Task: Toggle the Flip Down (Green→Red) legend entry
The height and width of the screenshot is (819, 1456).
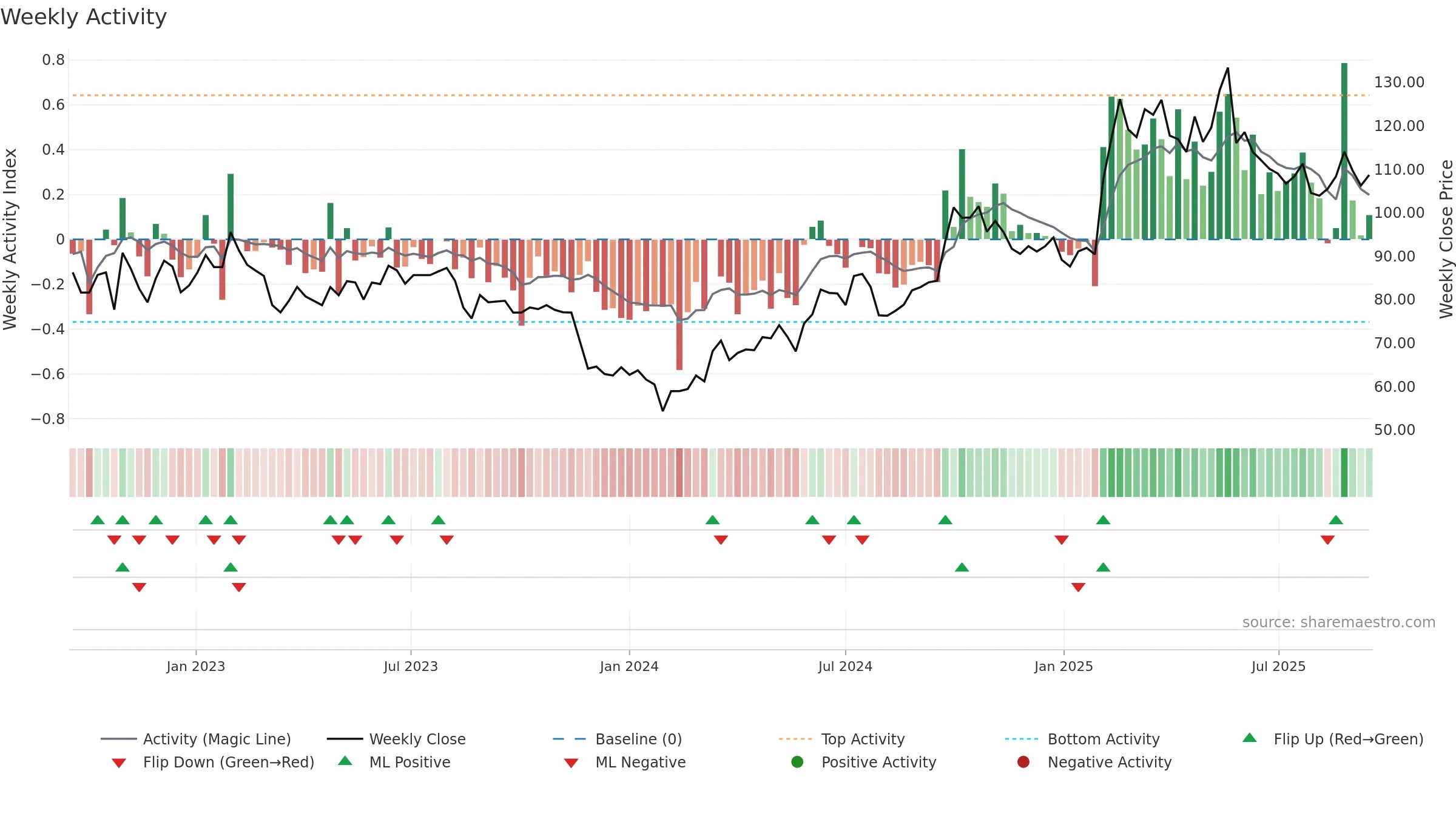Action: tap(212, 762)
